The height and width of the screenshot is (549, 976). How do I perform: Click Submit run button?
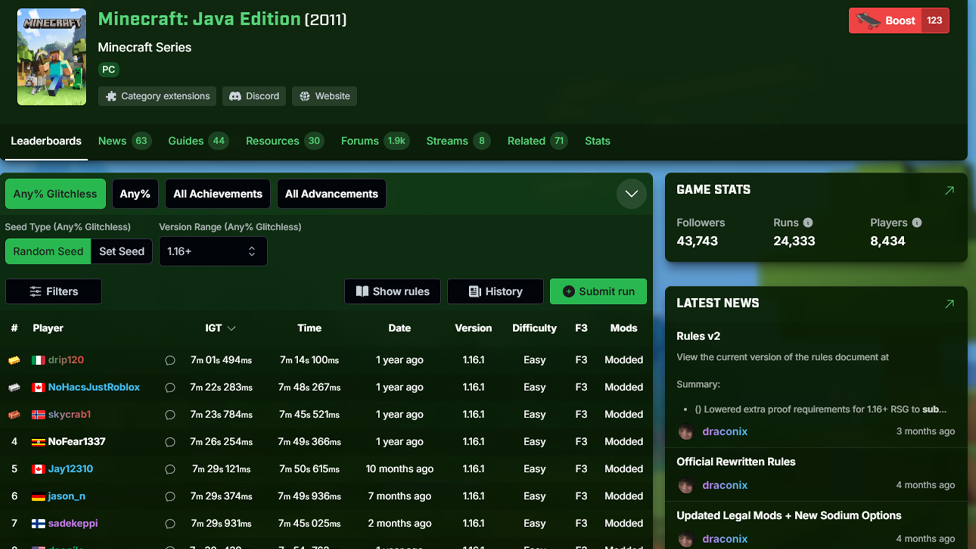(x=598, y=291)
